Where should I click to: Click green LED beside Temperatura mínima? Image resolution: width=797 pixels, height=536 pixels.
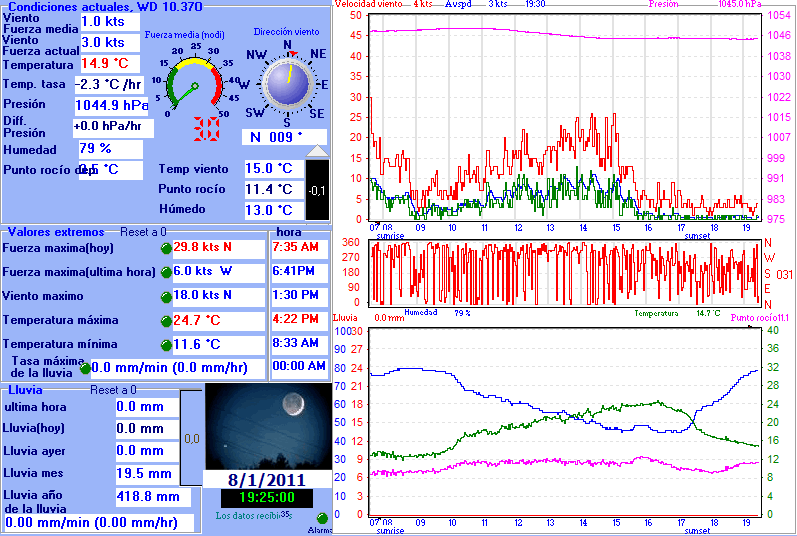pos(166,345)
